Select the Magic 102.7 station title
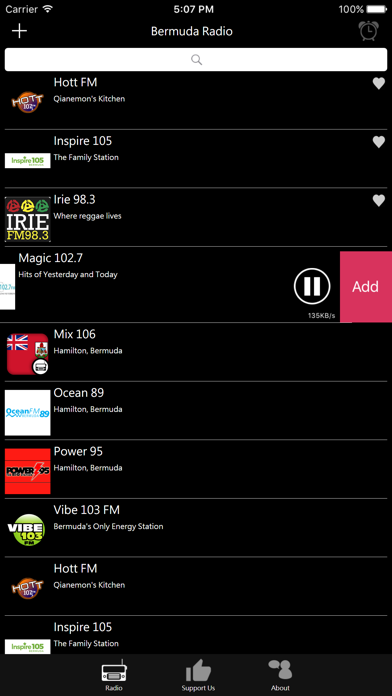The height and width of the screenshot is (696, 392). (x=51, y=258)
